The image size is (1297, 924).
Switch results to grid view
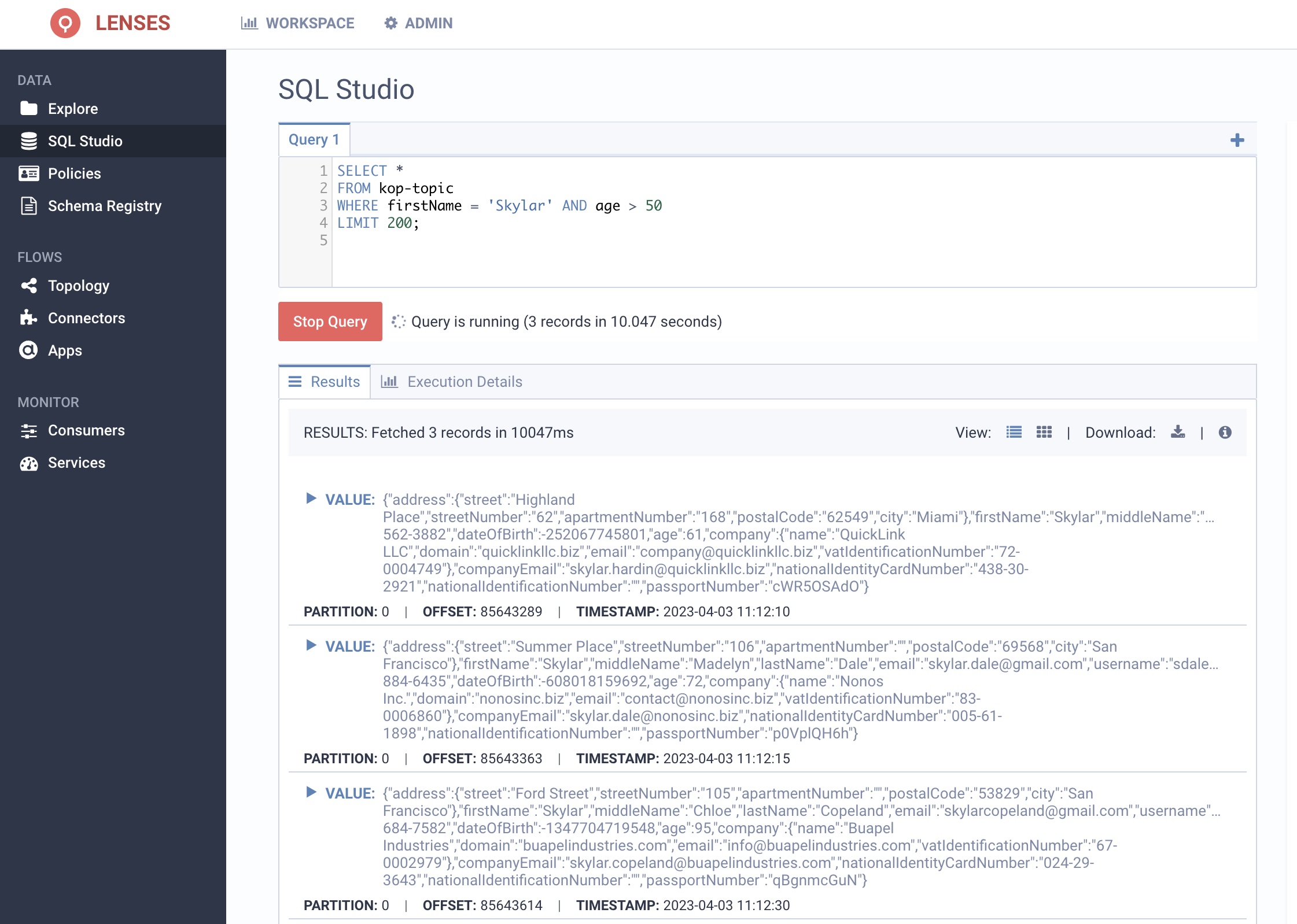click(x=1044, y=432)
